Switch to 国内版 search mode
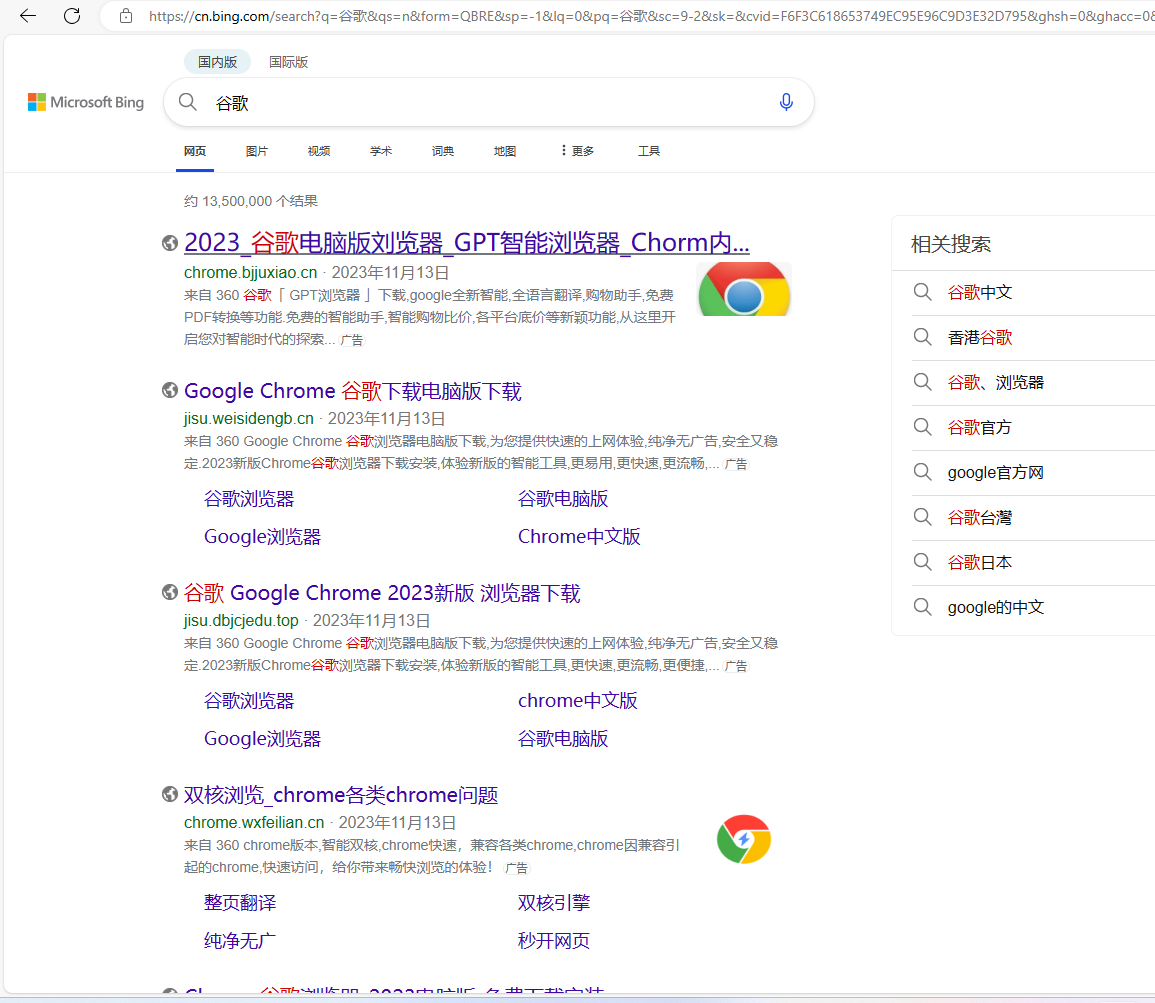1155x1003 pixels. click(217, 62)
